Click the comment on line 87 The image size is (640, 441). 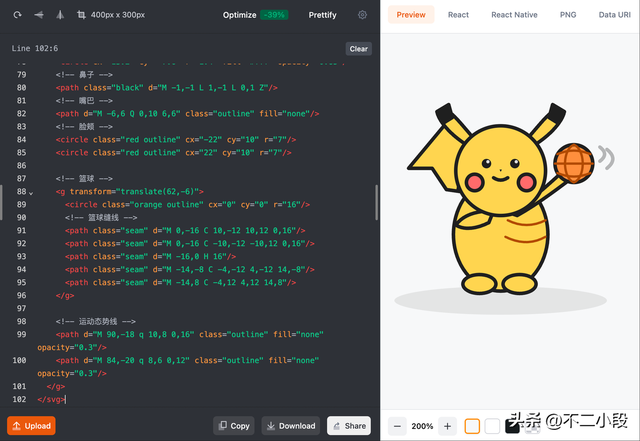tap(84, 178)
